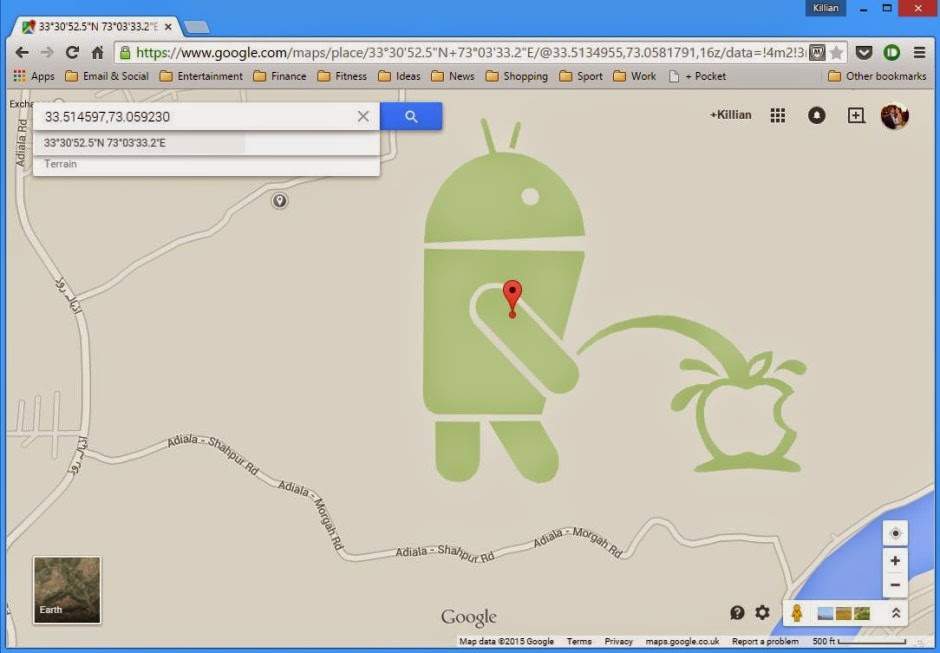Open the Email & Social bookmarks folder
Viewport: 940px width, 653px height.
point(107,76)
